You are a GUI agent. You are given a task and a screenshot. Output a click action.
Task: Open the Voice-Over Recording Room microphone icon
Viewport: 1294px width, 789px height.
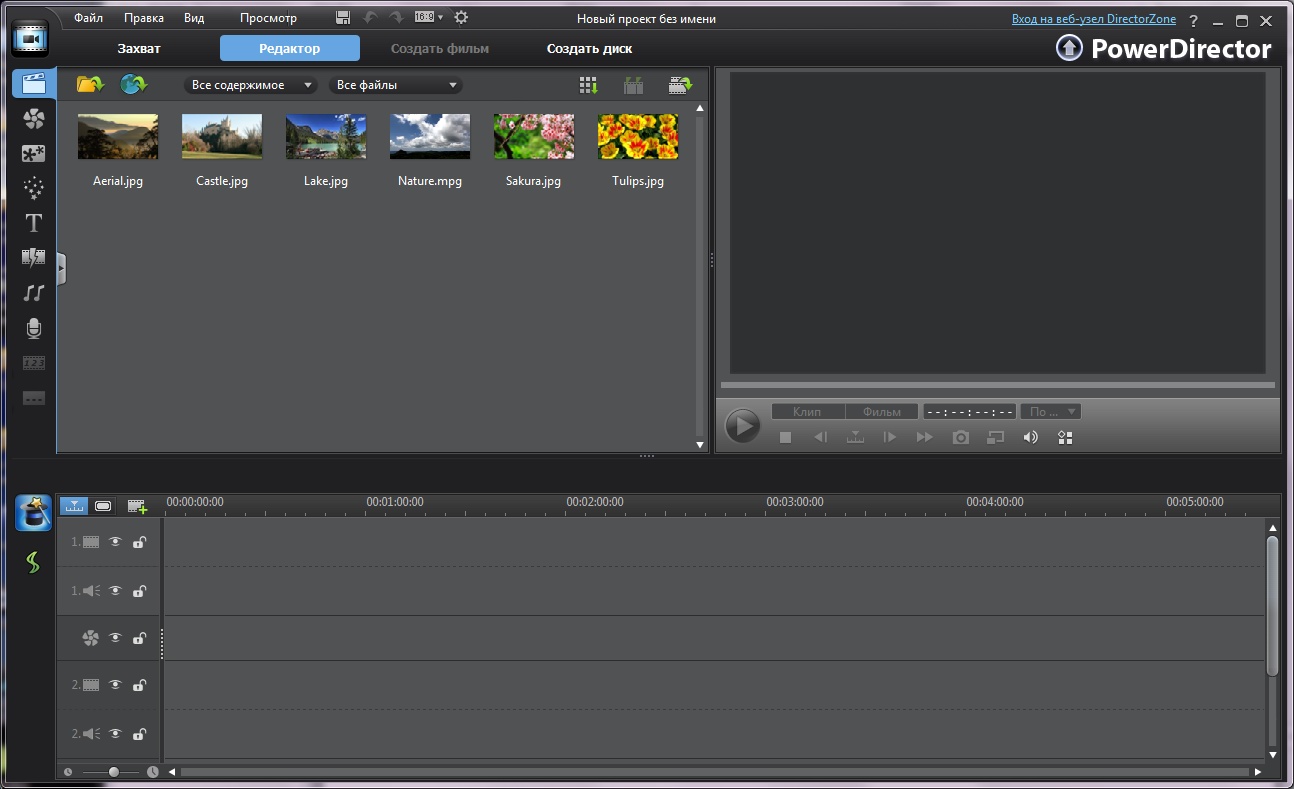click(x=34, y=328)
